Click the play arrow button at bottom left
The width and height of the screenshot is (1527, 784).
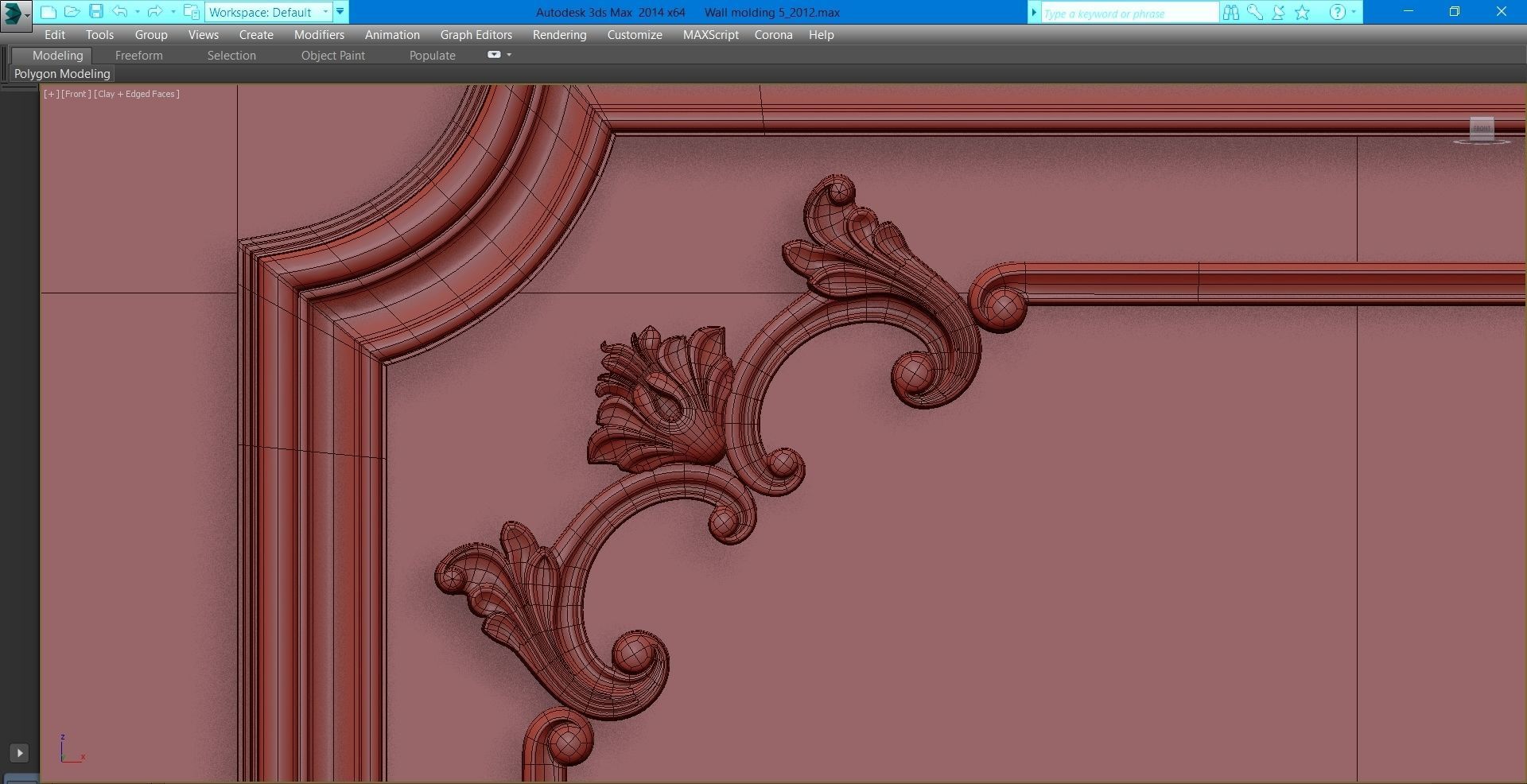coord(19,753)
